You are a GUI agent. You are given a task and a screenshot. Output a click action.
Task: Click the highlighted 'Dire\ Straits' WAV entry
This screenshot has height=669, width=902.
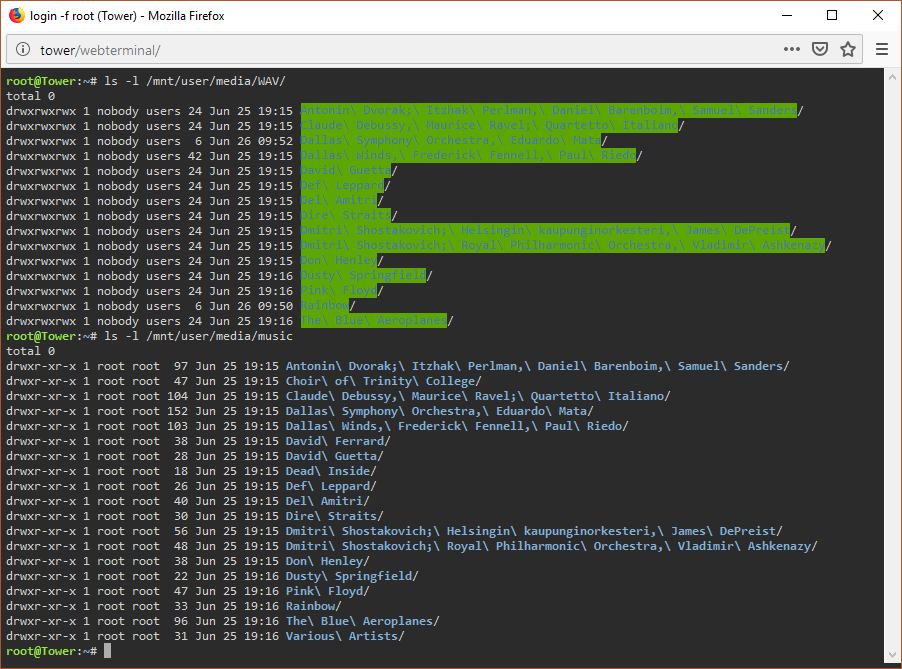[346, 216]
